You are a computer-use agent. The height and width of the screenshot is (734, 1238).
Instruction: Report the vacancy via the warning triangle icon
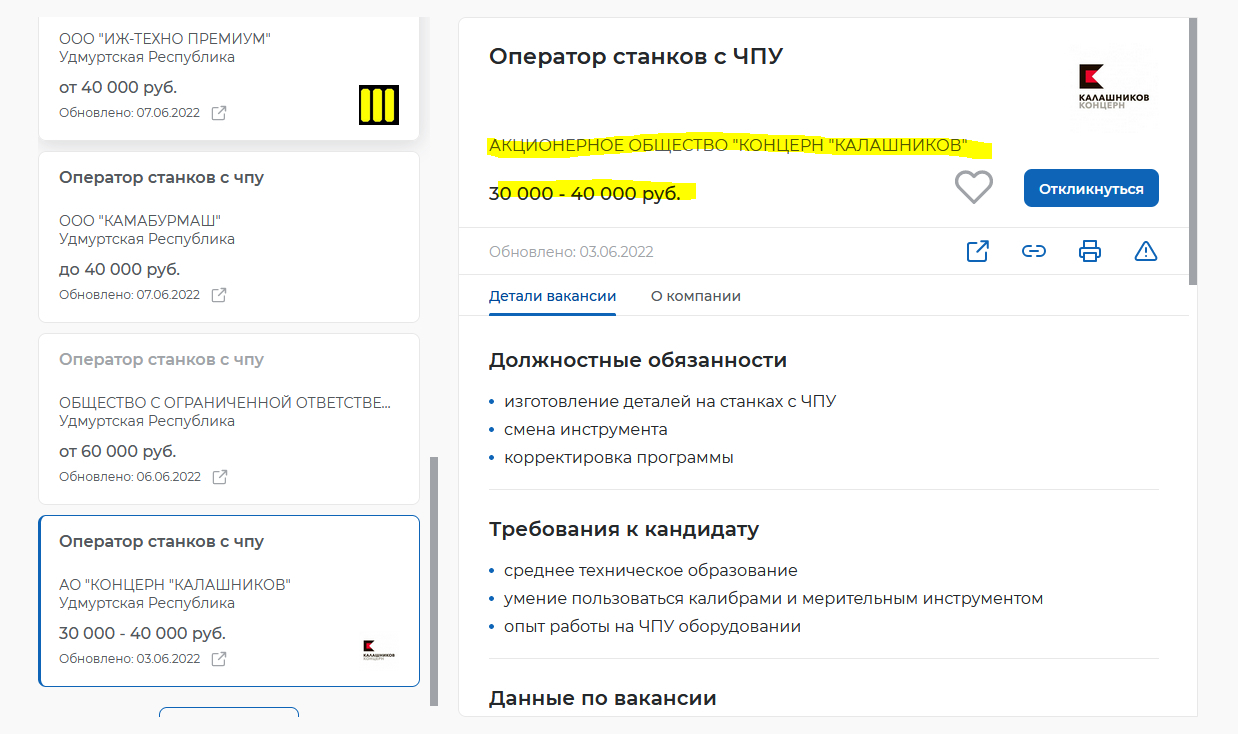point(1146,251)
